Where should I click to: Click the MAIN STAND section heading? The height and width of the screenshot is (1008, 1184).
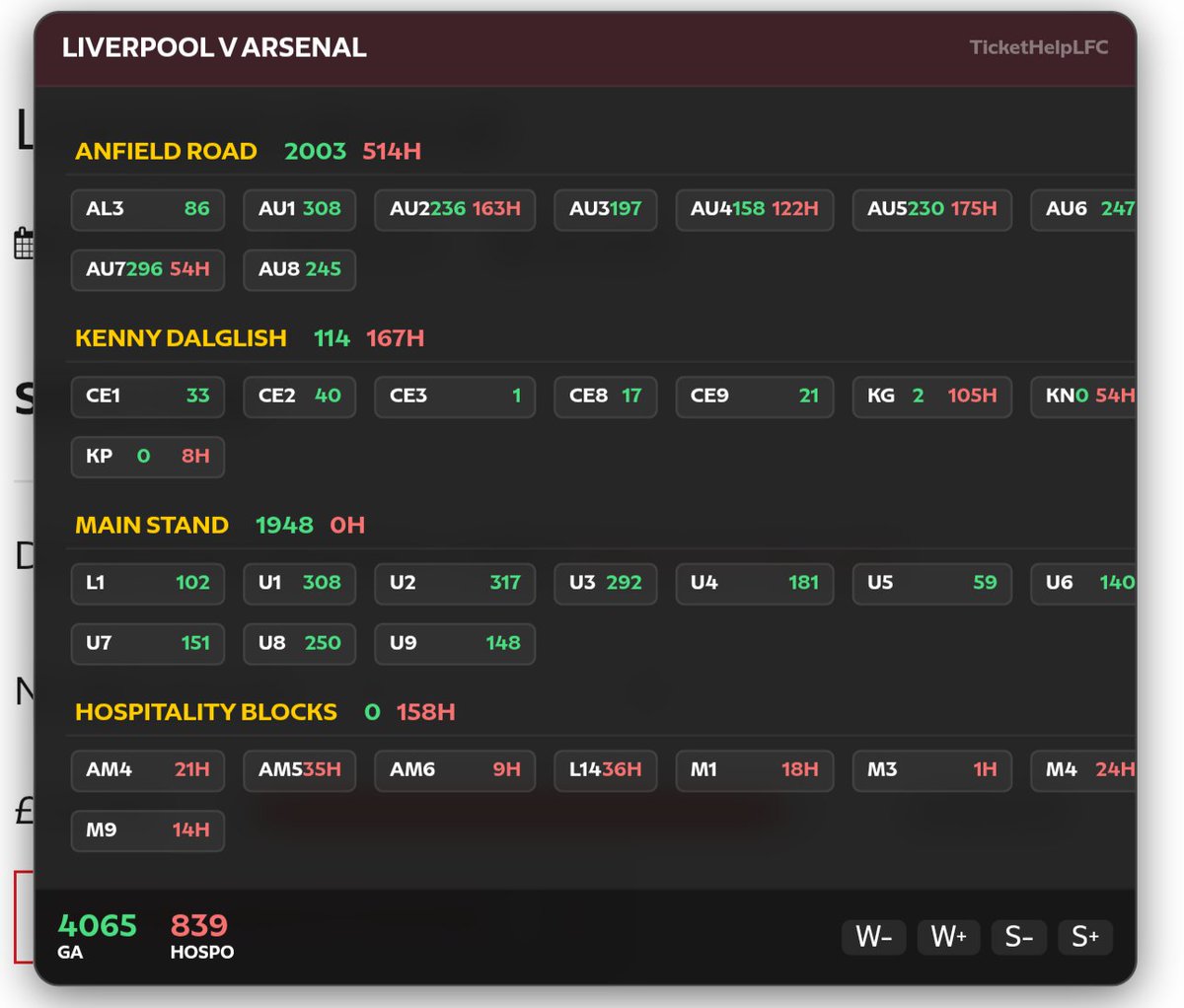pyautogui.click(x=152, y=526)
